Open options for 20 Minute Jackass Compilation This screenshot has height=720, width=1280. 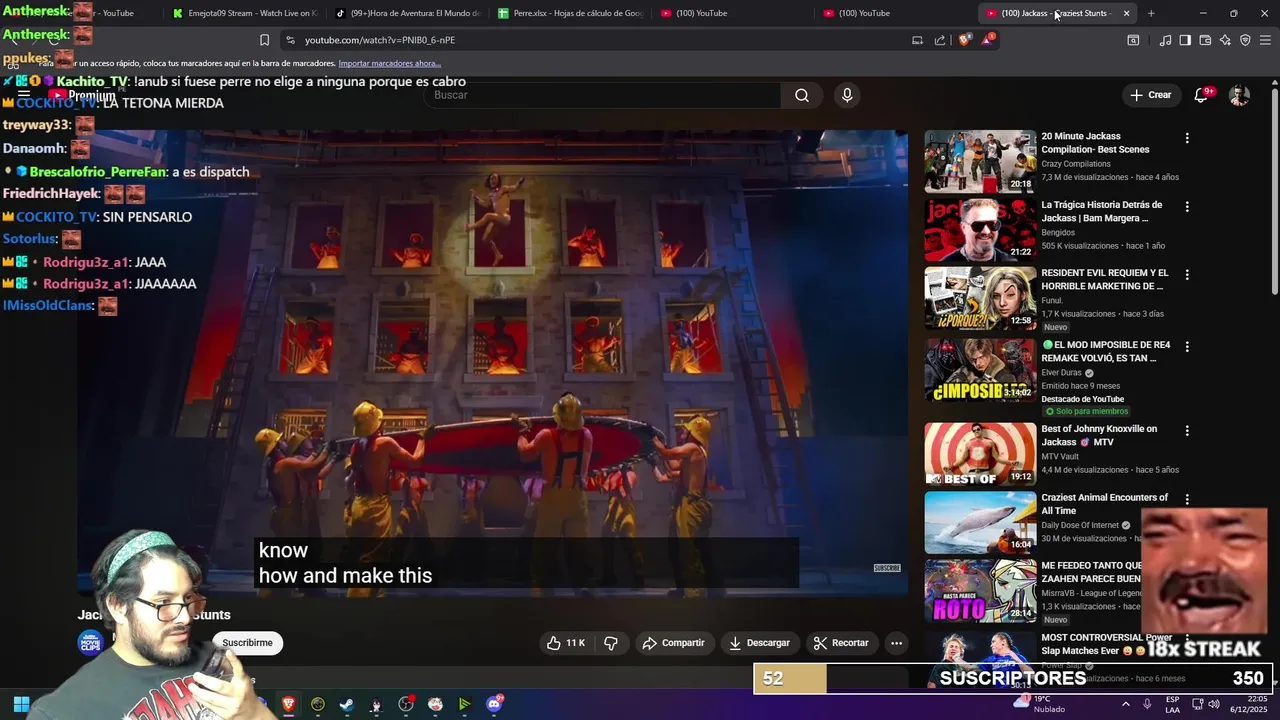1187,138
